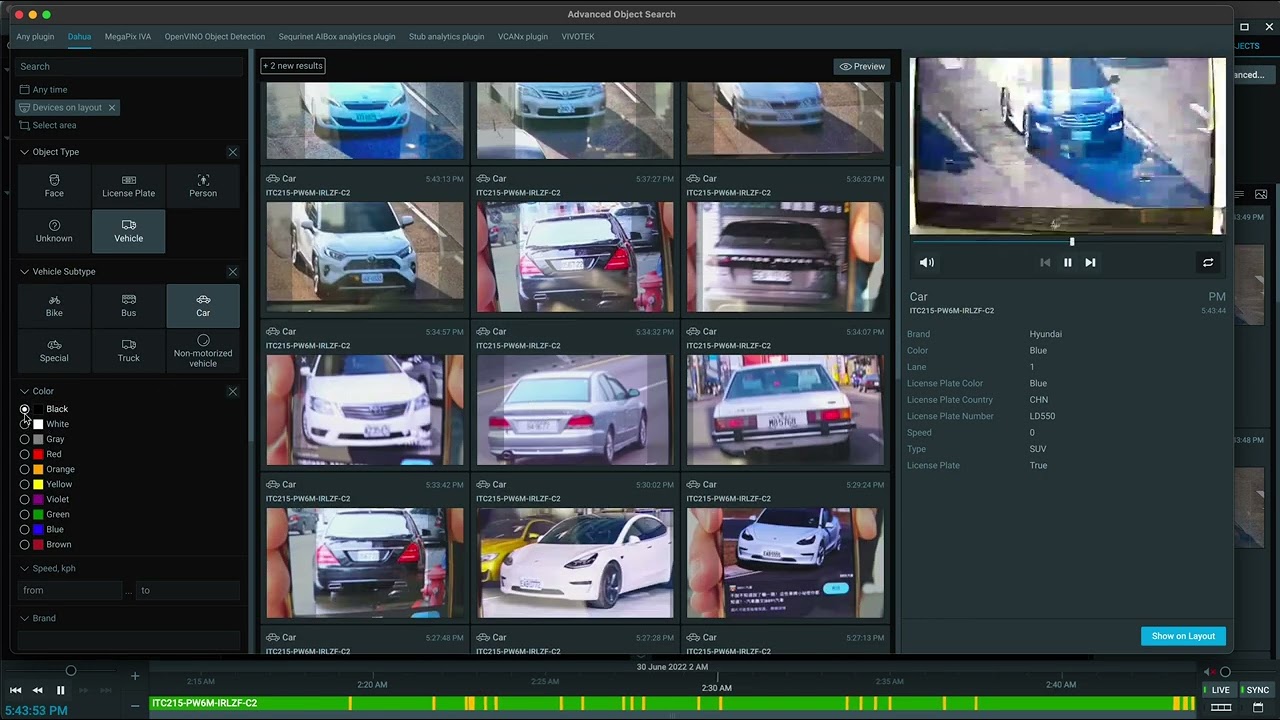Toggle the Preview button

pyautogui.click(x=862, y=66)
